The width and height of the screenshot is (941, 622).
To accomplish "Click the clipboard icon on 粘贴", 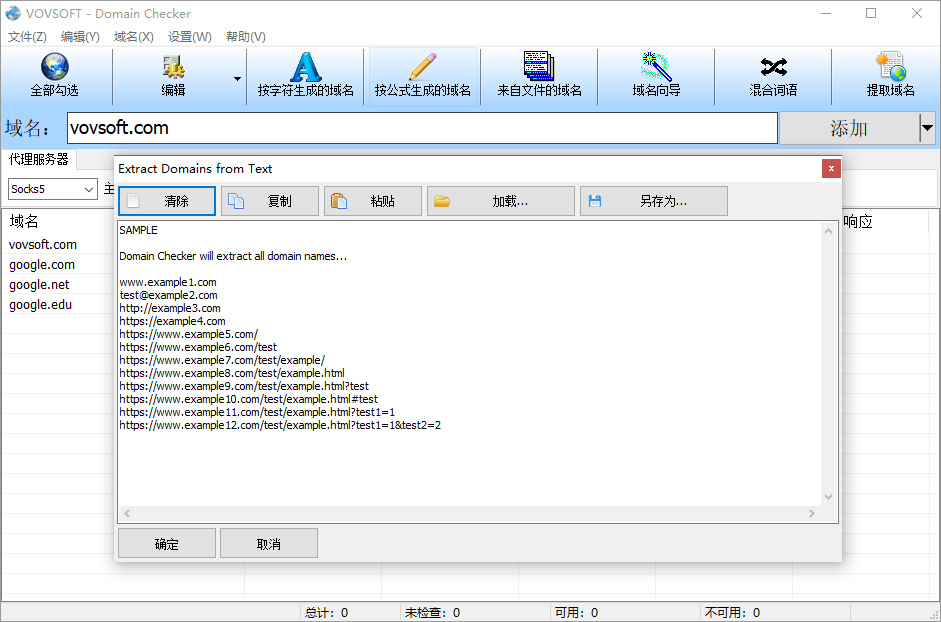I will click(x=339, y=201).
